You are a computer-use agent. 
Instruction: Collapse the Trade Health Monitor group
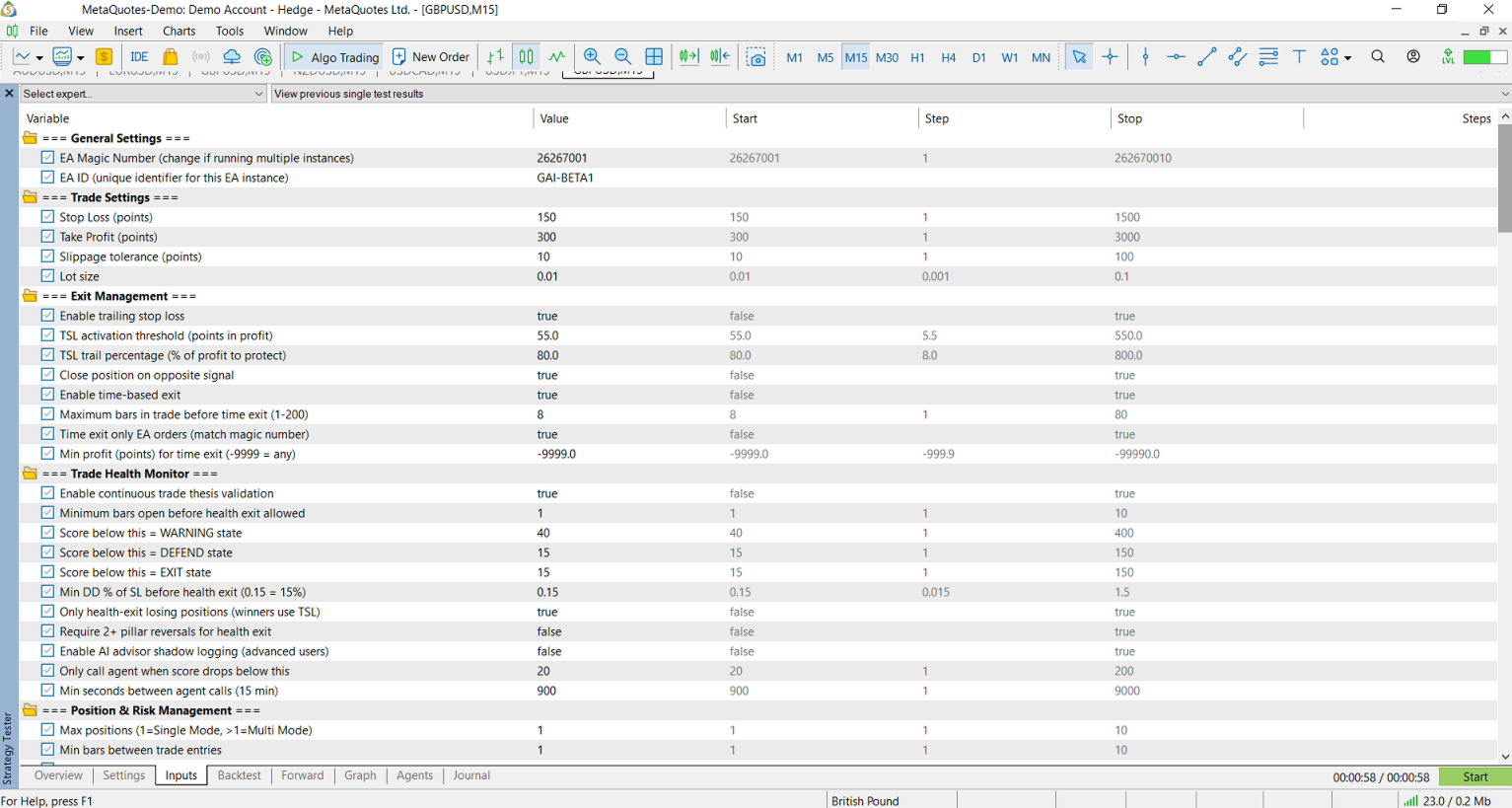pyautogui.click(x=30, y=474)
